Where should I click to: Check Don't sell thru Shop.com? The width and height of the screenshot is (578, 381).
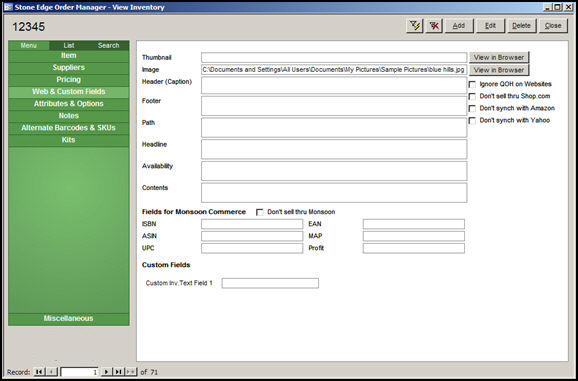tap(472, 97)
